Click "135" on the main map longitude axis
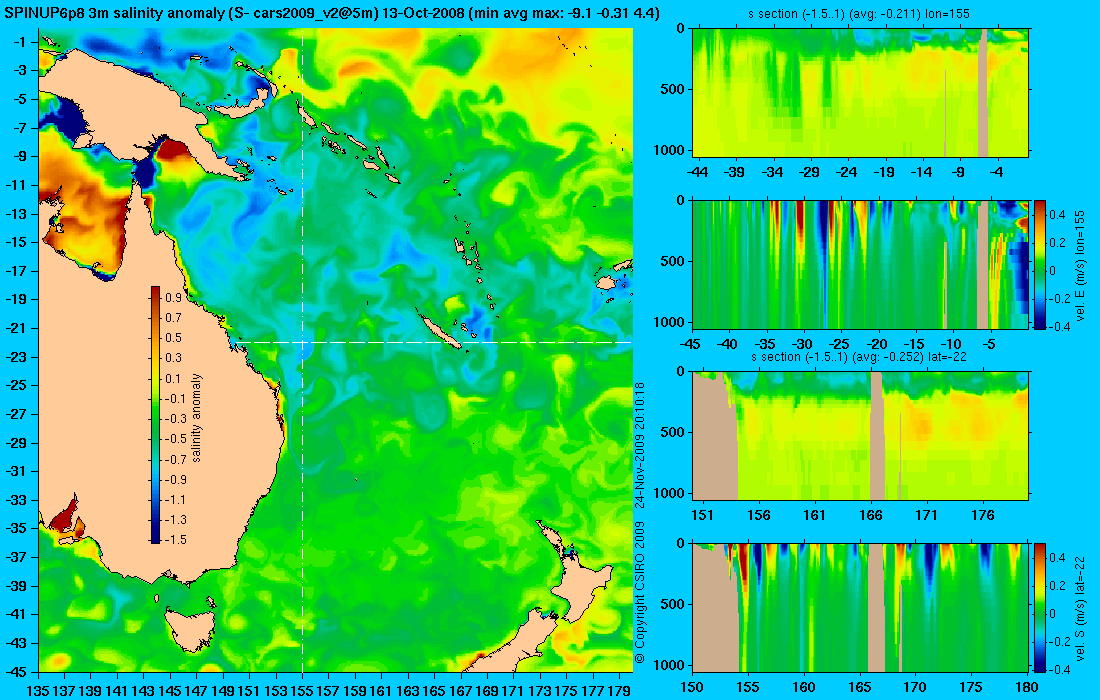The width and height of the screenshot is (1100, 700). [38, 691]
